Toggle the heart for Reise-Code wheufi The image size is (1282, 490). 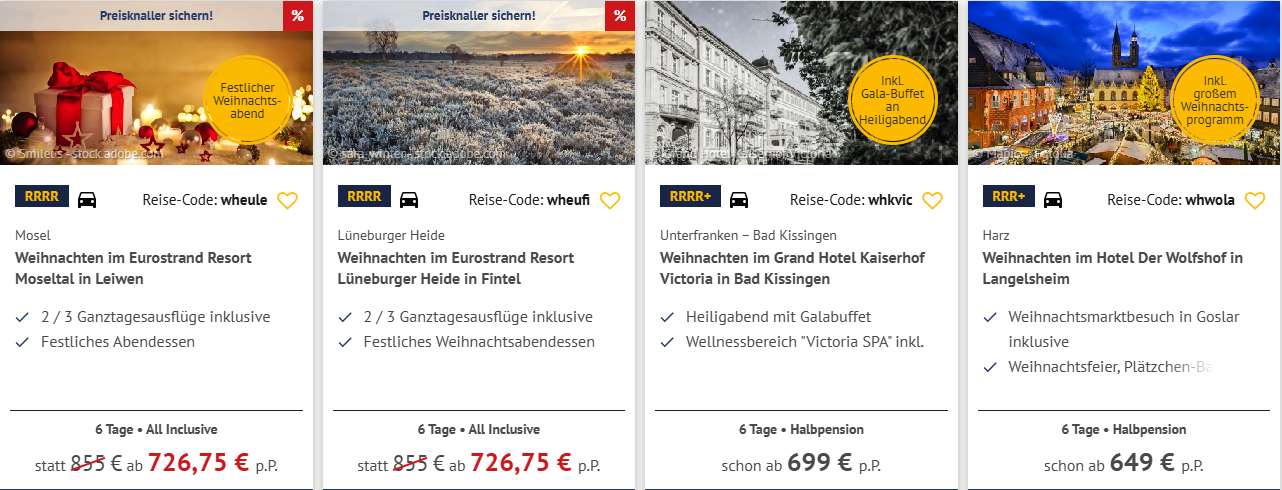(610, 200)
